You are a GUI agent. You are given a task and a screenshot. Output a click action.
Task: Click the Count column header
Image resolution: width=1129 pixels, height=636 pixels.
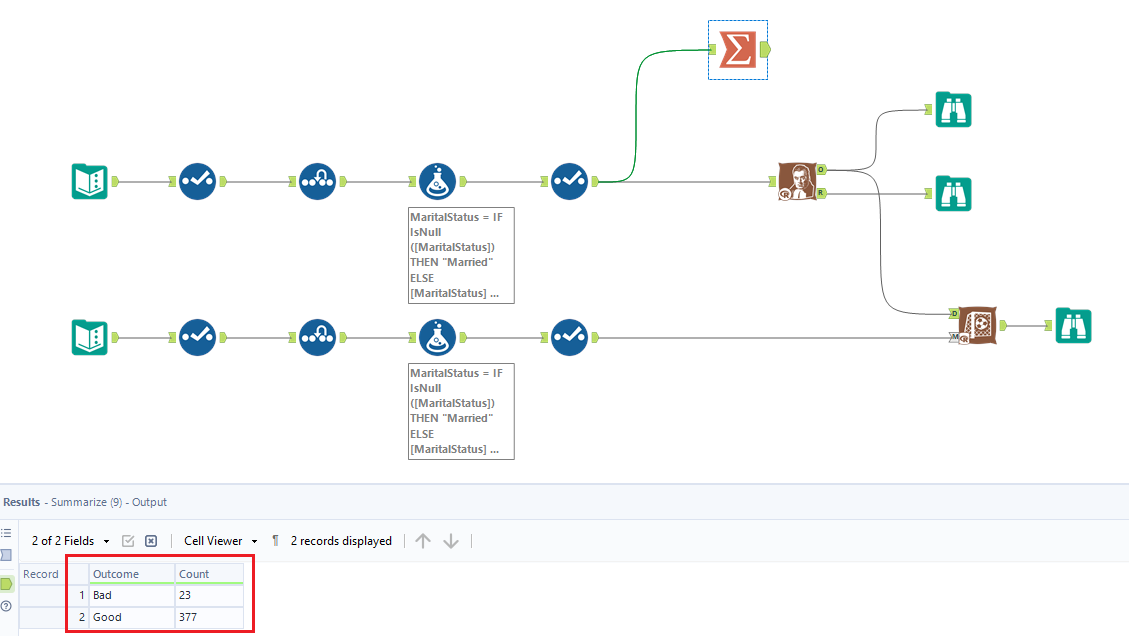(x=194, y=573)
